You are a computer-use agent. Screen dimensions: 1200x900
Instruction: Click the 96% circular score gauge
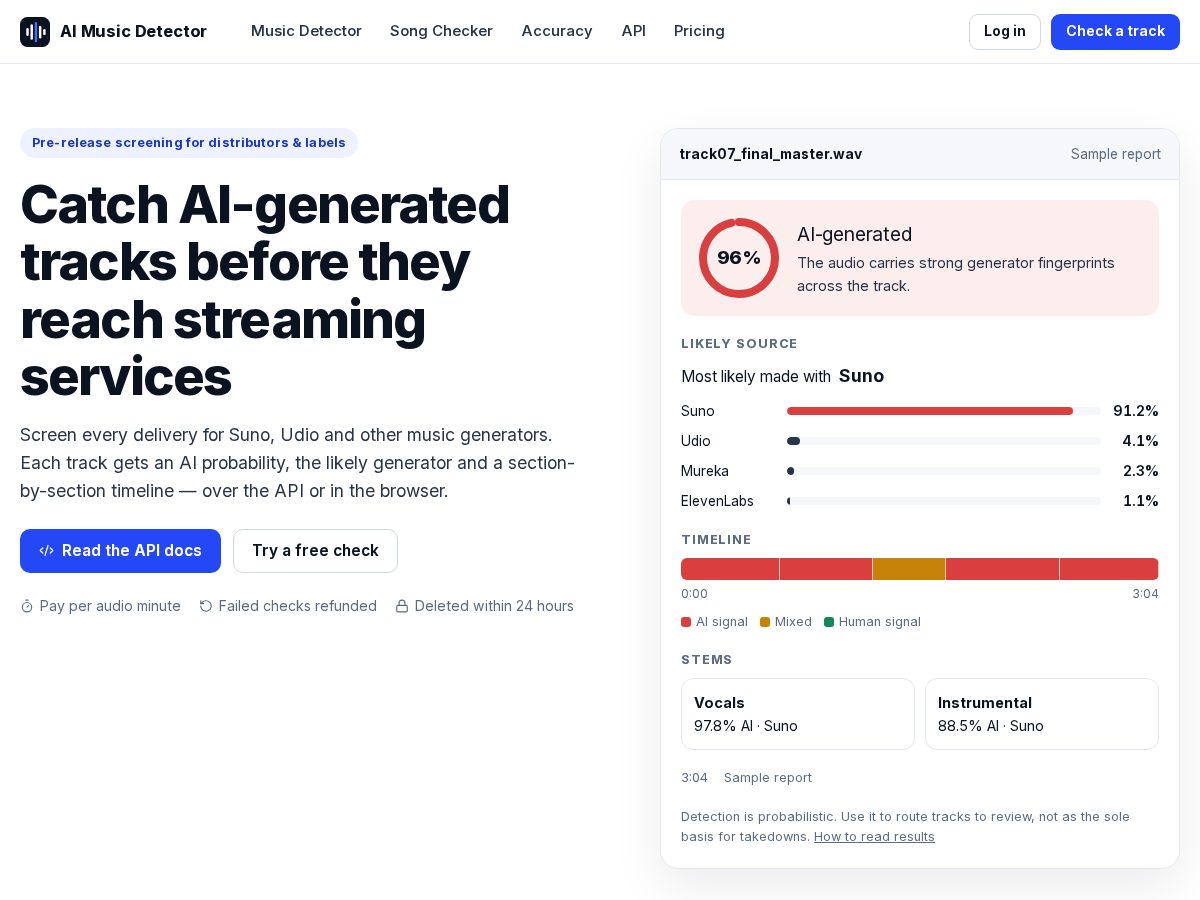point(739,258)
